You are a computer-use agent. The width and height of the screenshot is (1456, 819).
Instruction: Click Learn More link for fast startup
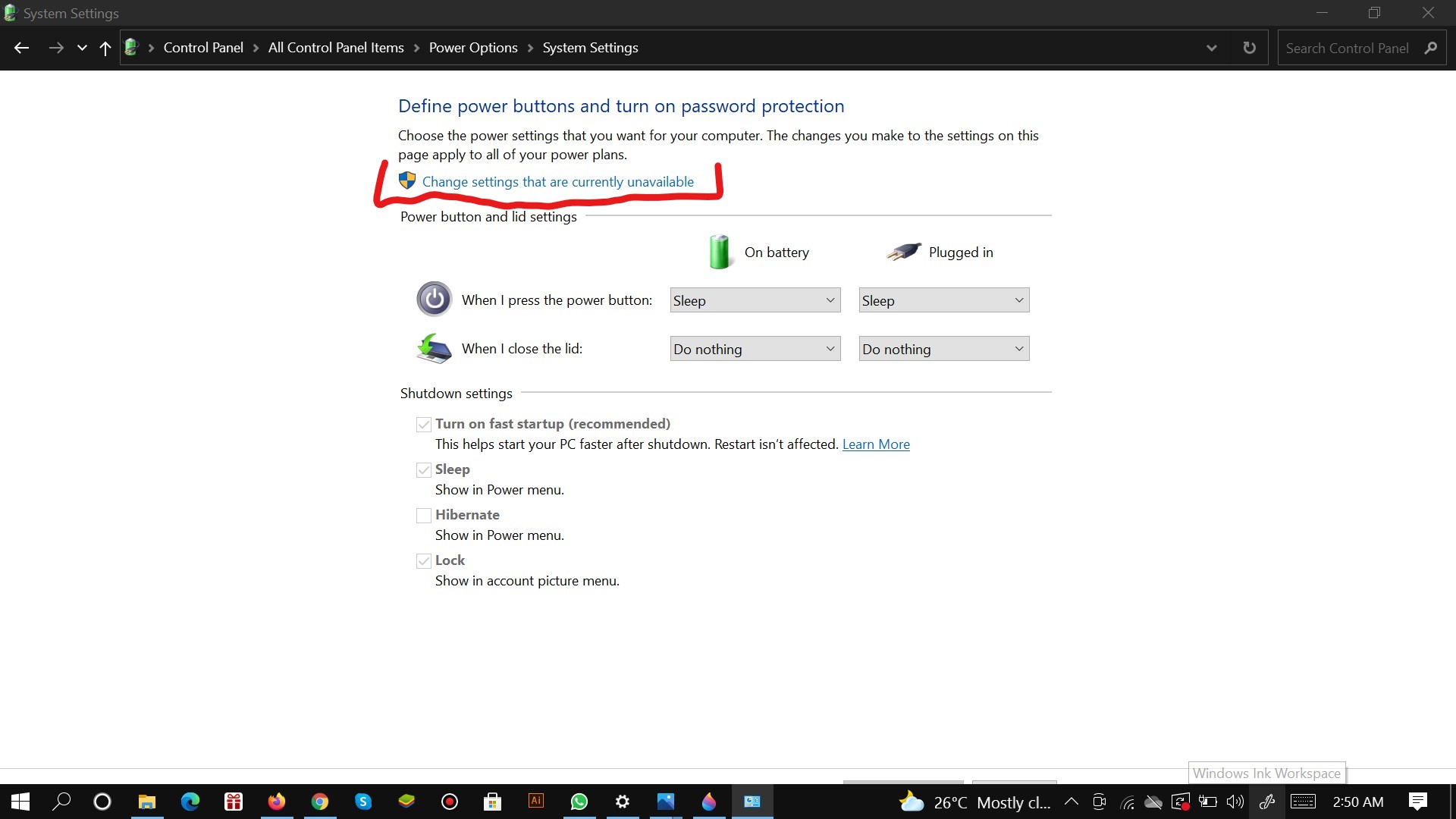point(876,444)
